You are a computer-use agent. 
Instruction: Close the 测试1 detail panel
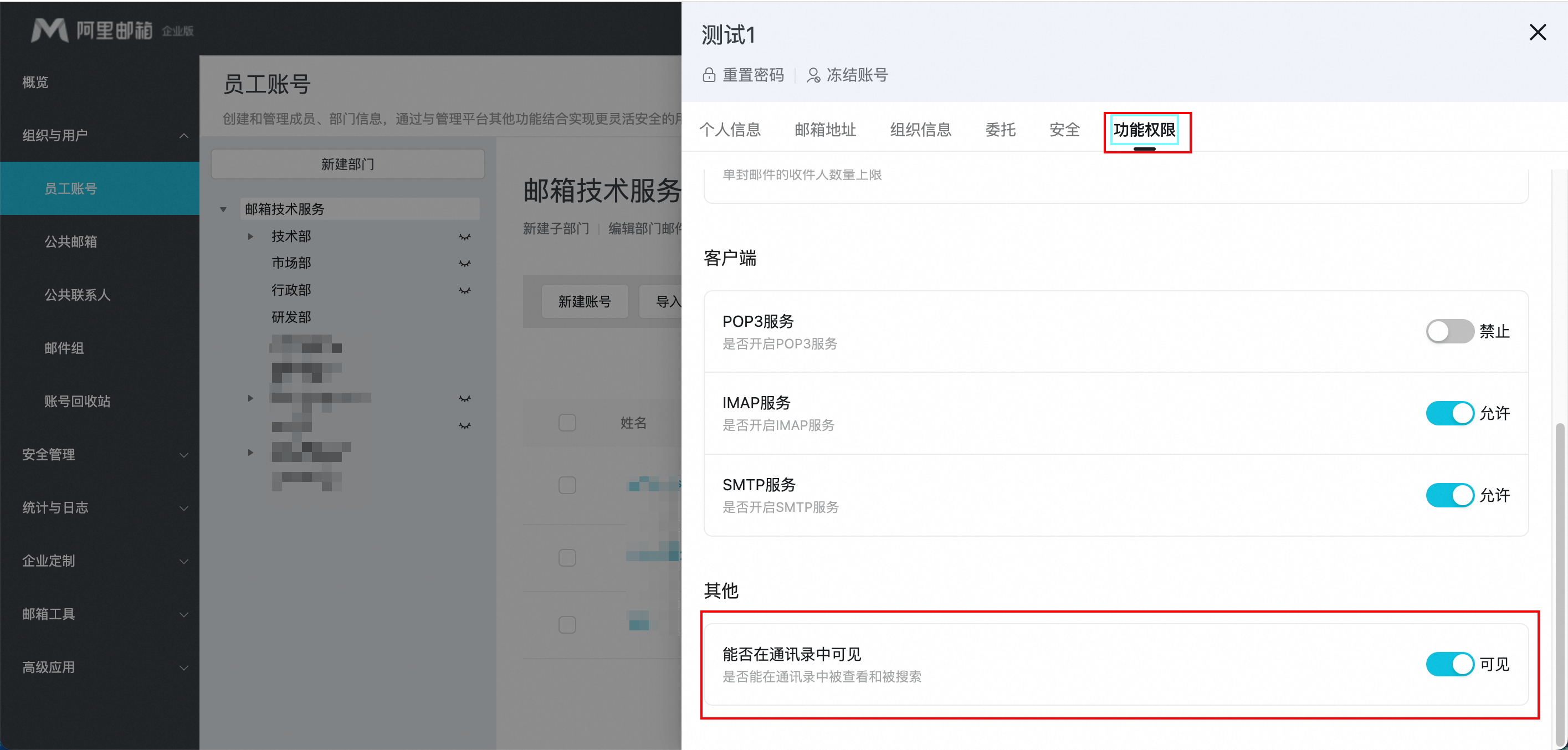1538,32
